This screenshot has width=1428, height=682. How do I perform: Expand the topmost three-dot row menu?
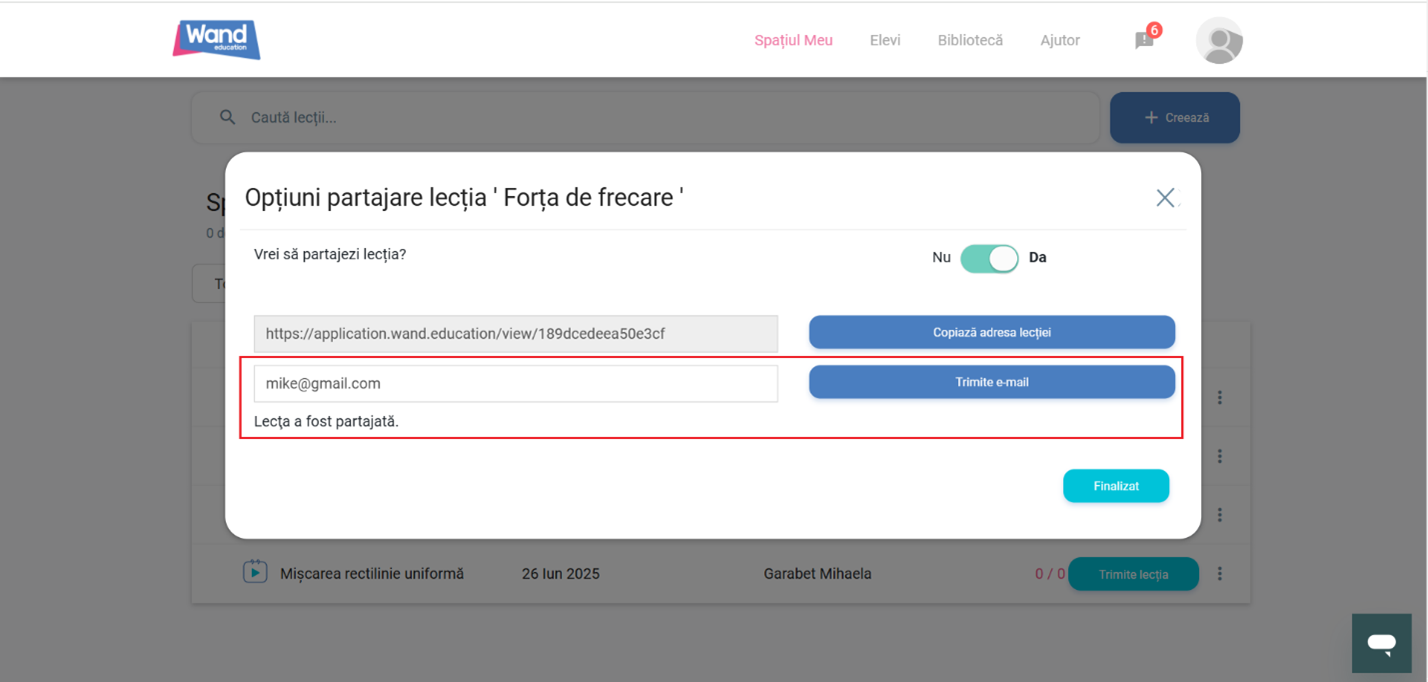tap(1220, 398)
